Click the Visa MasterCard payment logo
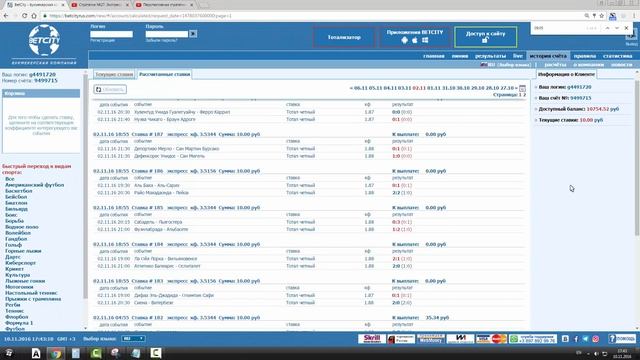 491,339
